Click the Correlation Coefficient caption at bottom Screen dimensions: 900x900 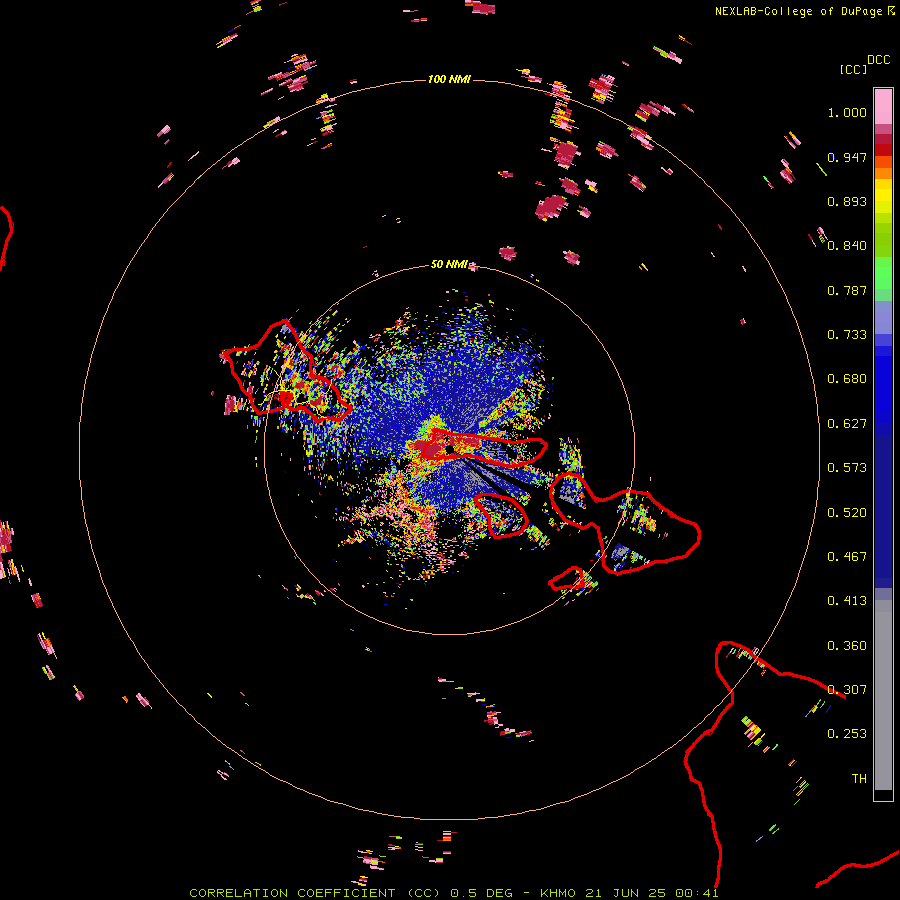453,893
